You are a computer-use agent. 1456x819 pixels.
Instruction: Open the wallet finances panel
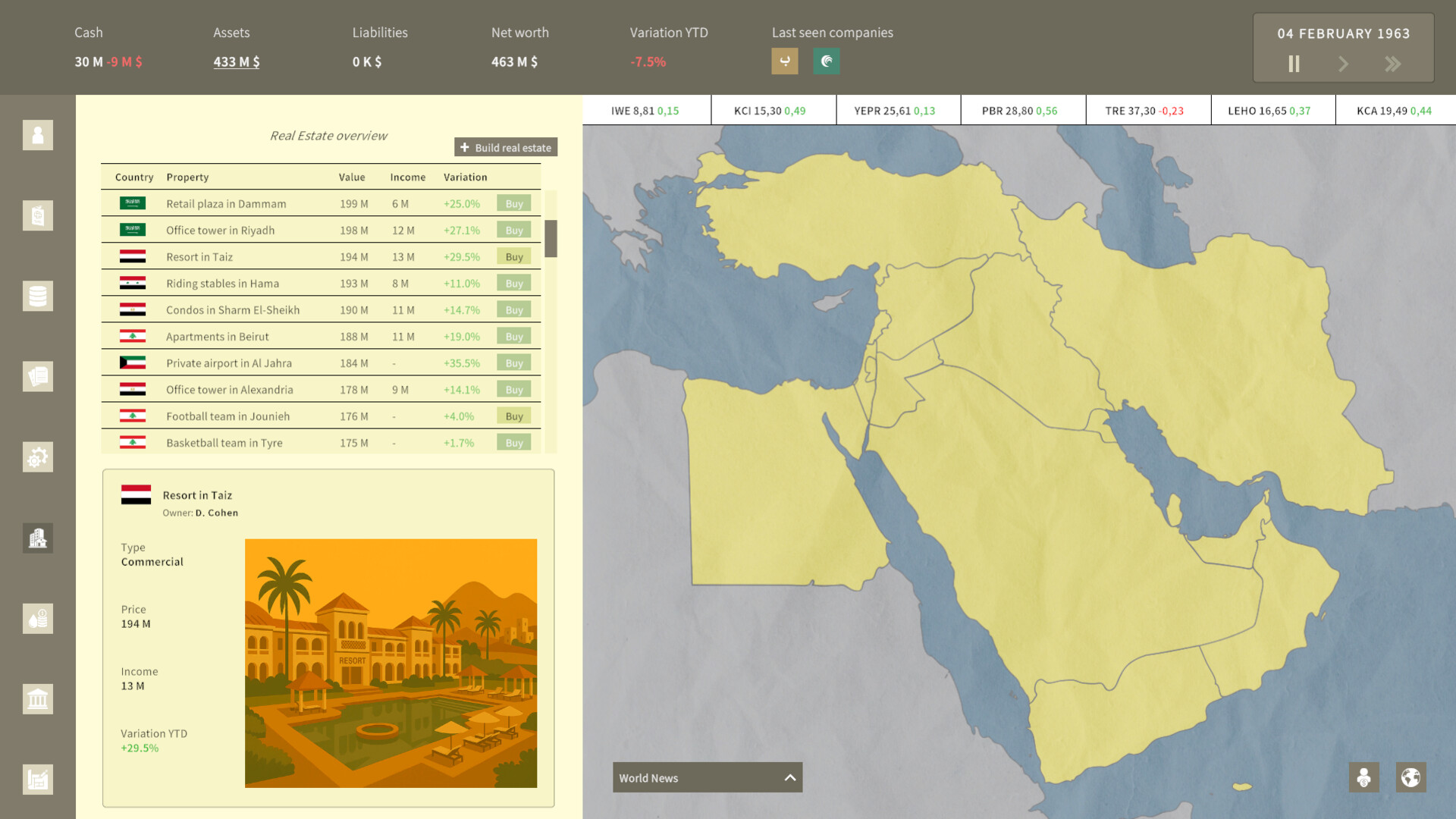(37, 215)
